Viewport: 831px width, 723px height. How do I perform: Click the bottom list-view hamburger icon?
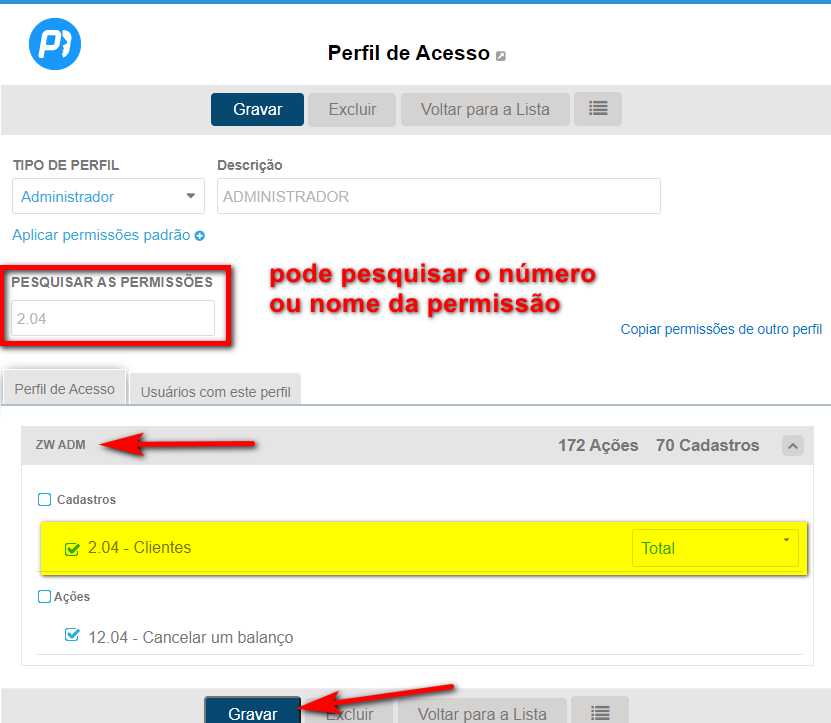tap(600, 712)
